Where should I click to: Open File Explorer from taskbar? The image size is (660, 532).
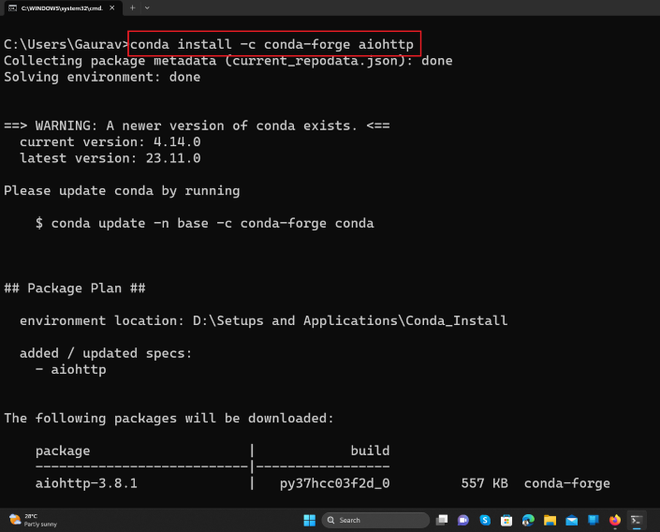coord(550,520)
